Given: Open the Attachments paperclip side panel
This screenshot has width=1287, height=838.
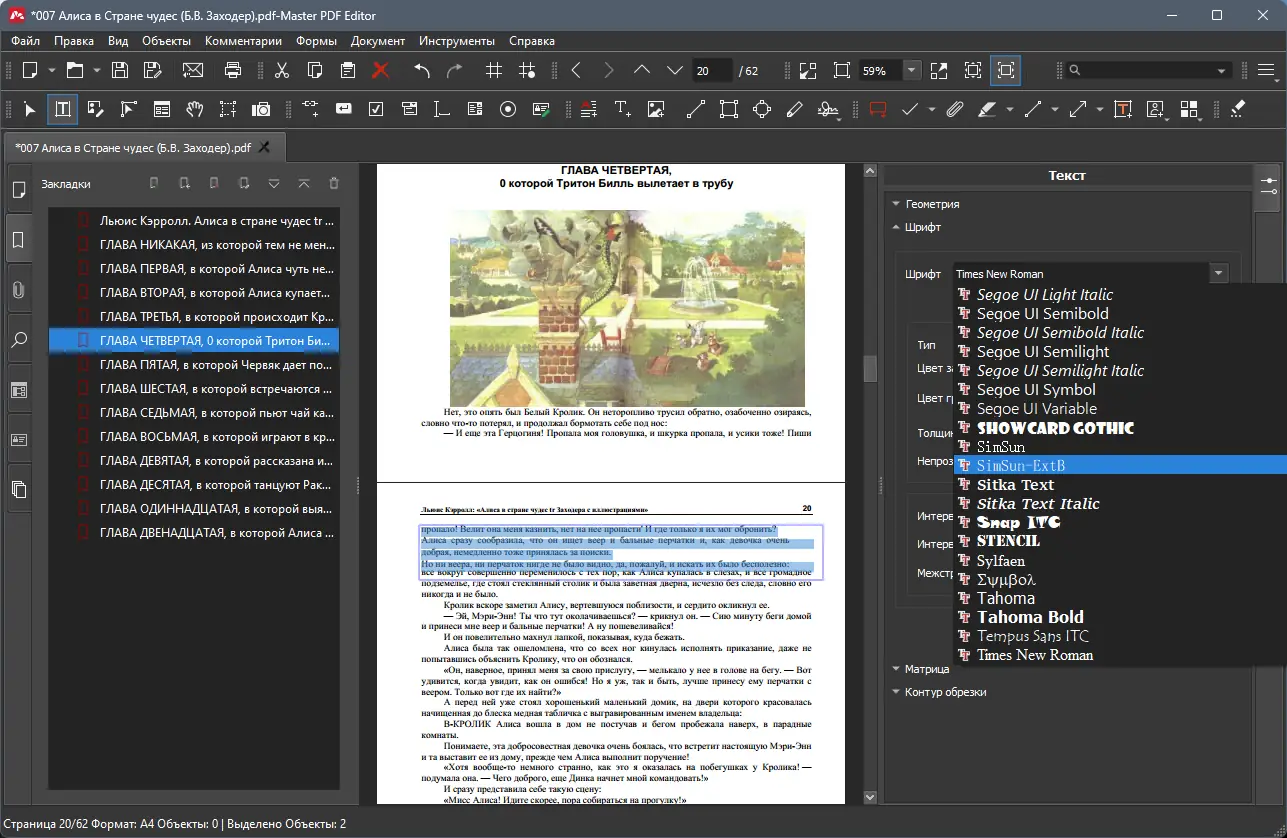Looking at the screenshot, I should (18, 290).
